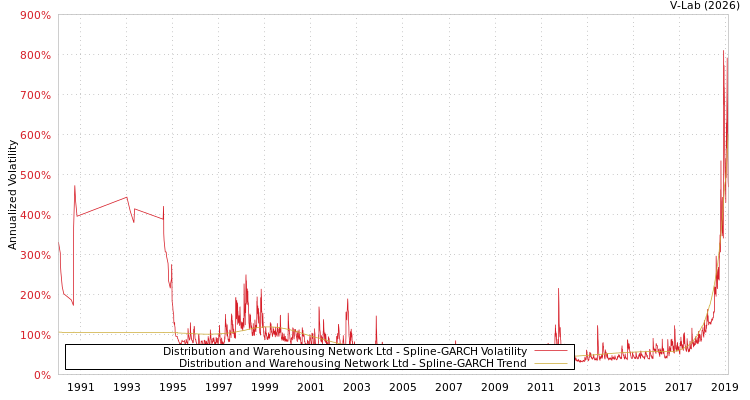Click the yellow Trend legend line sample

click(x=551, y=364)
